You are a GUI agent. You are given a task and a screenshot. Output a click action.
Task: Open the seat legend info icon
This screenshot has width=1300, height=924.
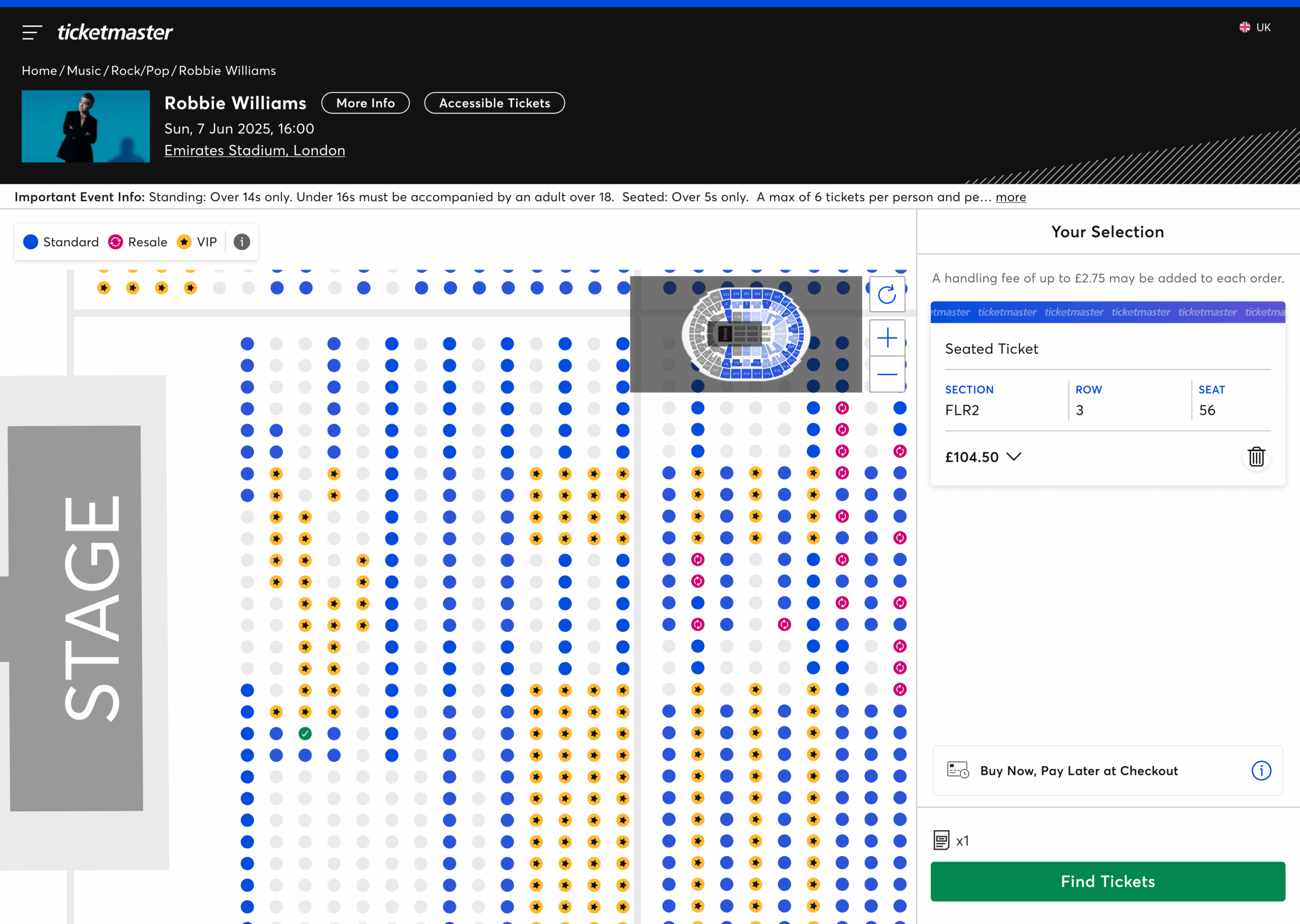242,242
